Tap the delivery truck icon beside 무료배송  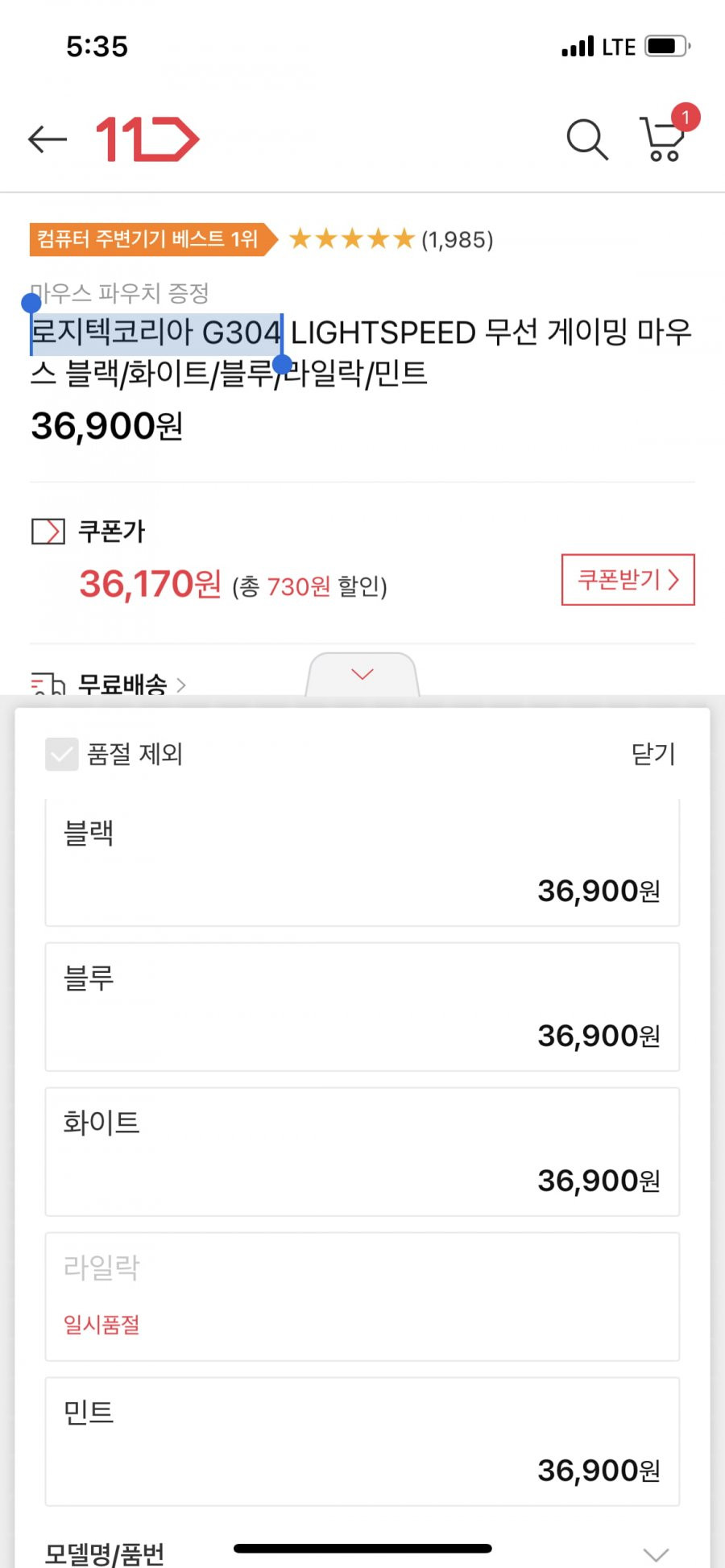pos(48,684)
